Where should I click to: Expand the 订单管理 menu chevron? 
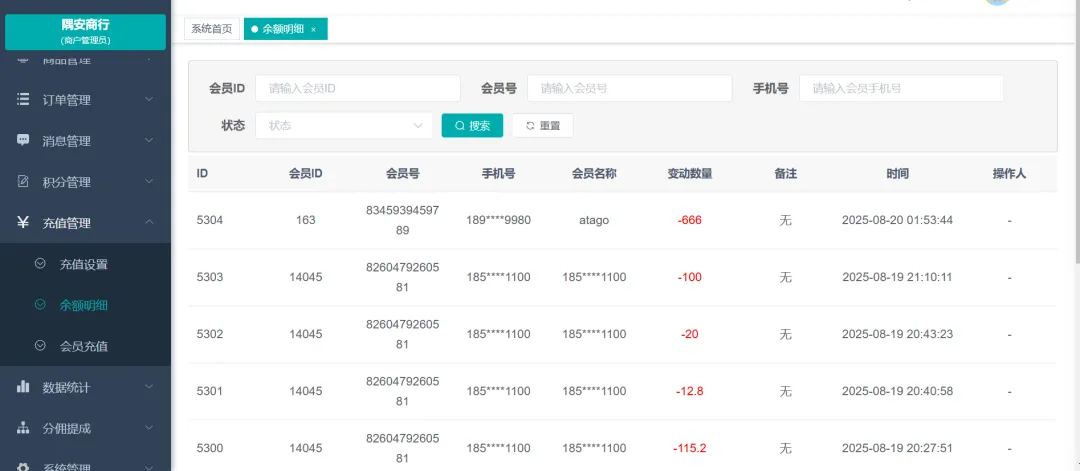(x=149, y=100)
